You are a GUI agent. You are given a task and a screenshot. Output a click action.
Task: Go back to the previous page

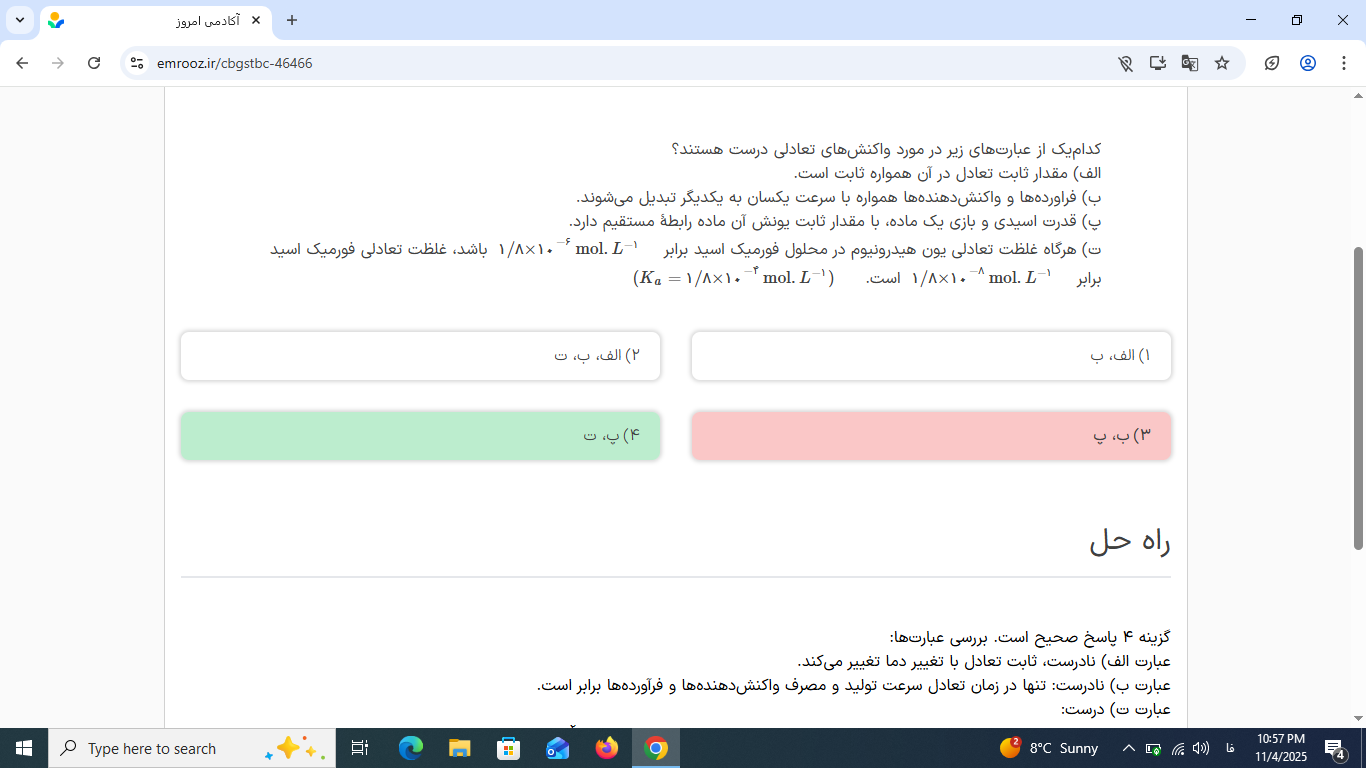22,63
